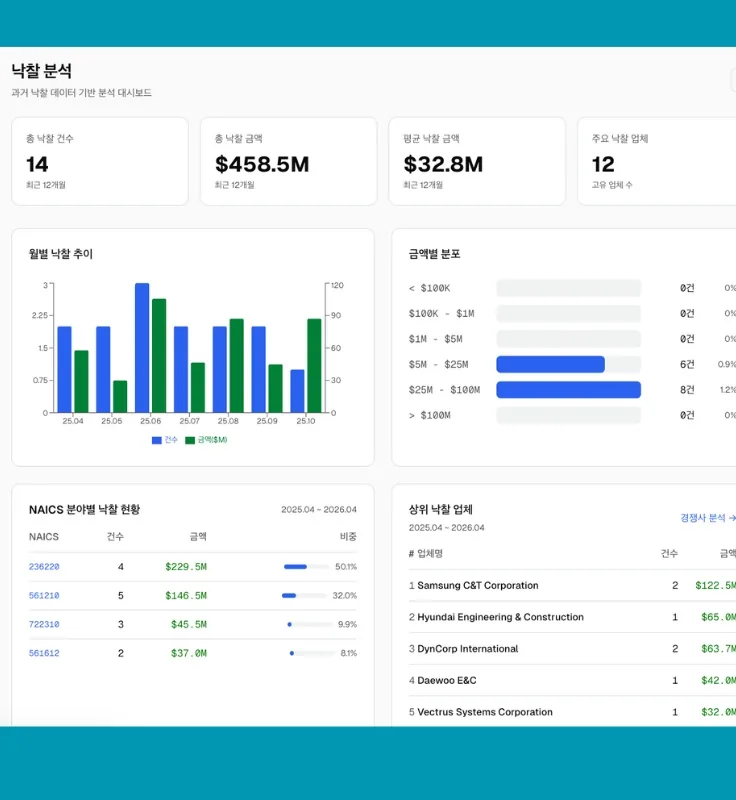Select the 평균 낙찰 금액 $32.8M card
The width and height of the screenshot is (736, 800).
coord(477,161)
